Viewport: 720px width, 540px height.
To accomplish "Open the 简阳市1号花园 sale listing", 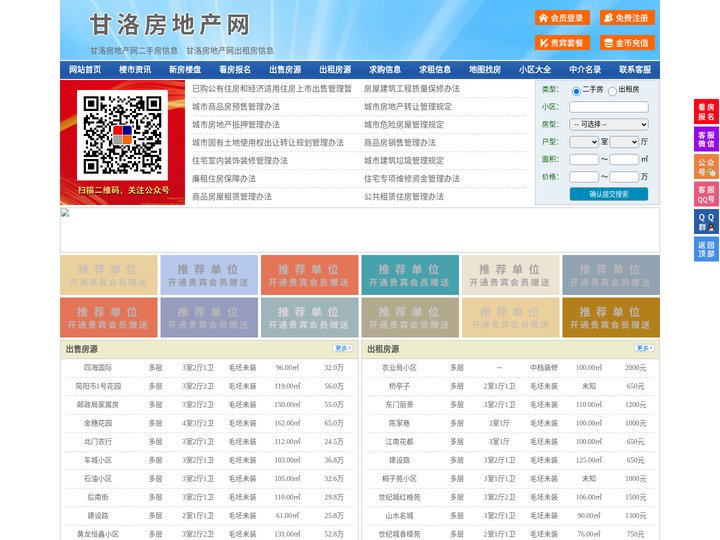I will click(98, 386).
